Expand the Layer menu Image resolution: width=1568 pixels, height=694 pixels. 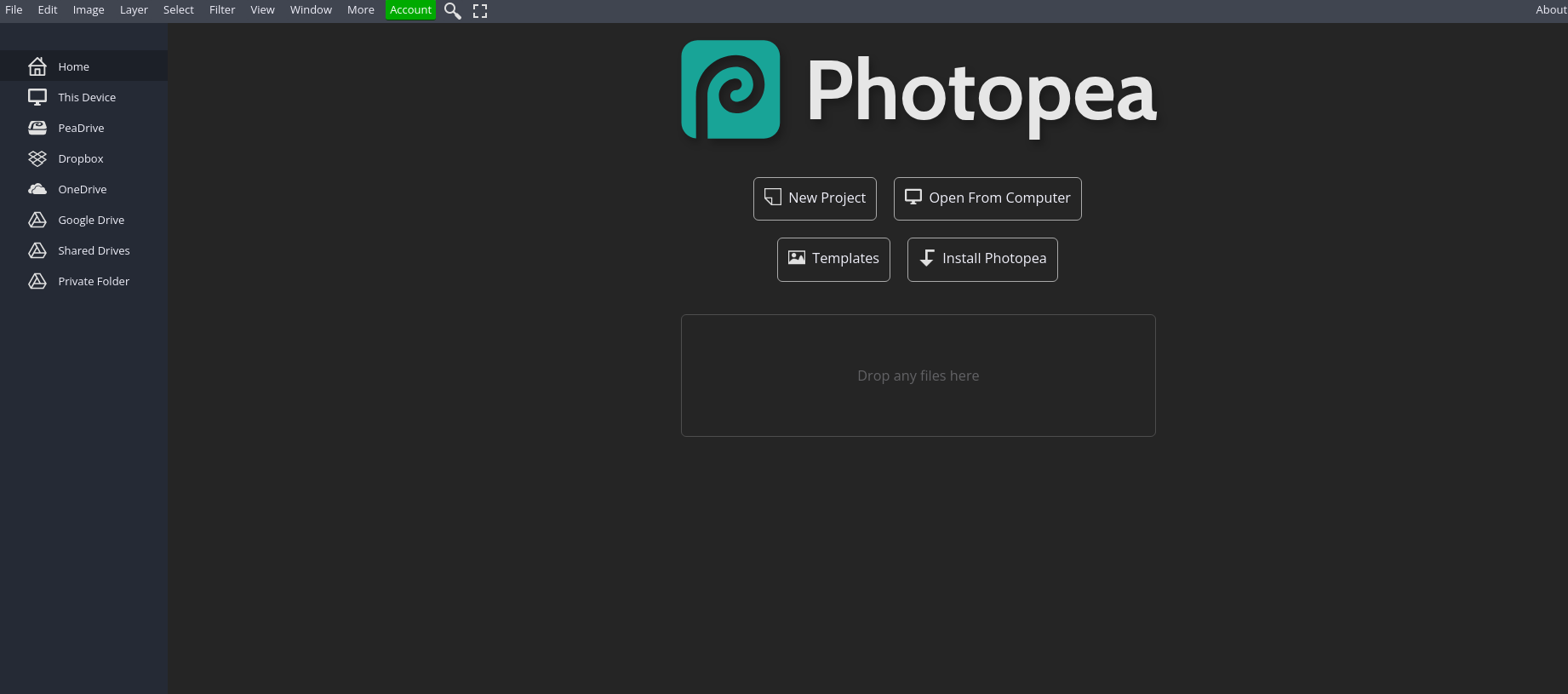pyautogui.click(x=134, y=10)
